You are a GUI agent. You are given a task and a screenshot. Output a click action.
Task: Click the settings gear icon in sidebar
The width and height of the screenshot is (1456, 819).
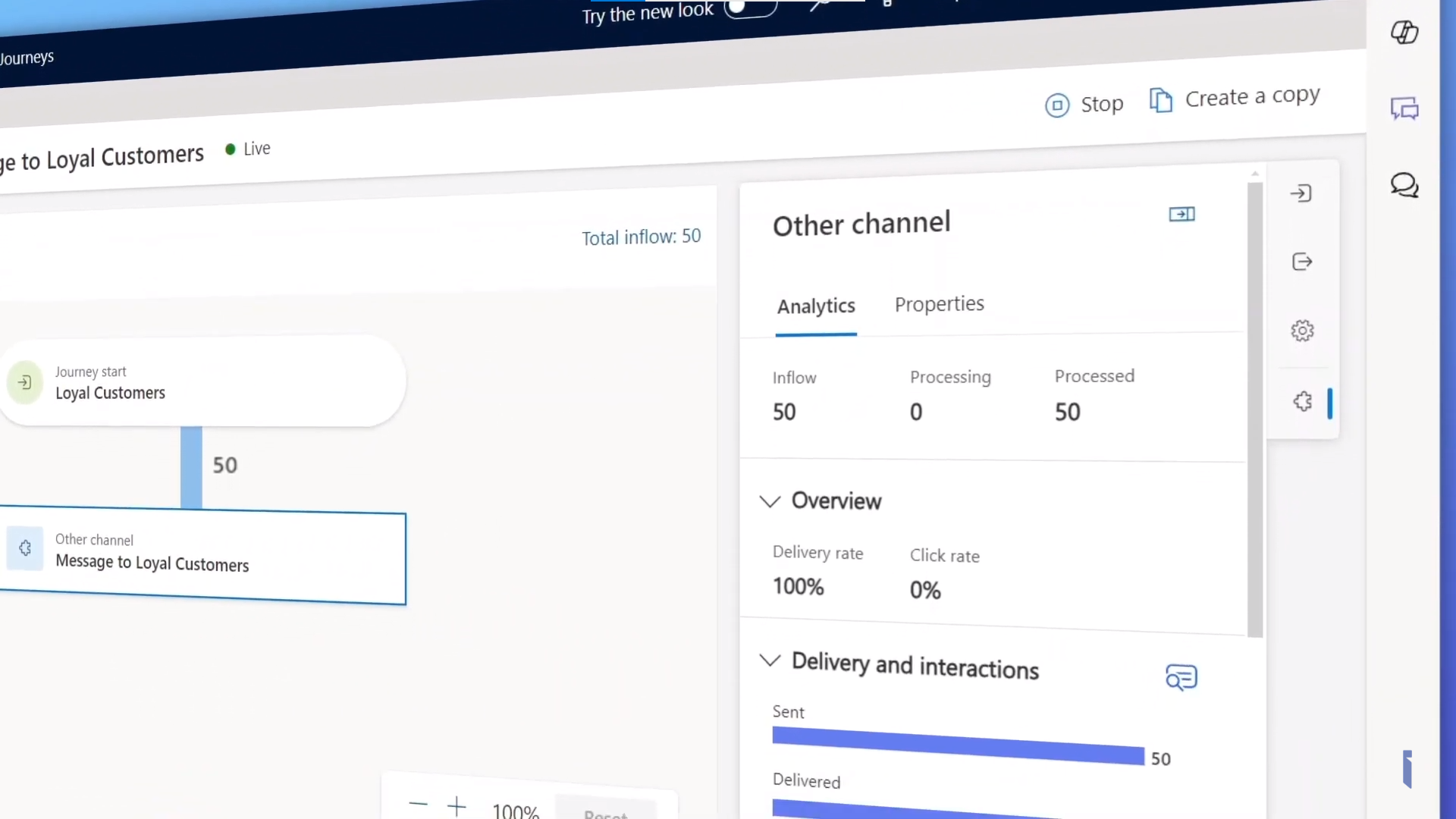point(1302,330)
